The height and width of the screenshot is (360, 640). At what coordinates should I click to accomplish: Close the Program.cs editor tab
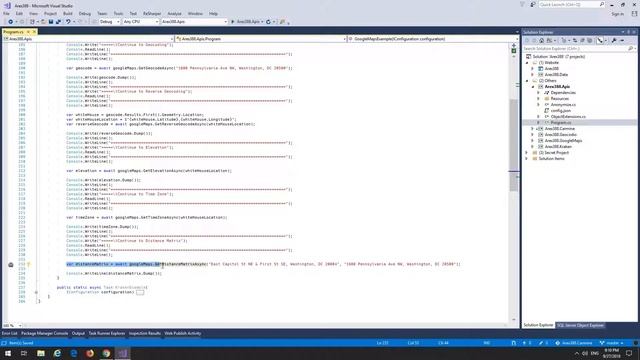pos(34,32)
